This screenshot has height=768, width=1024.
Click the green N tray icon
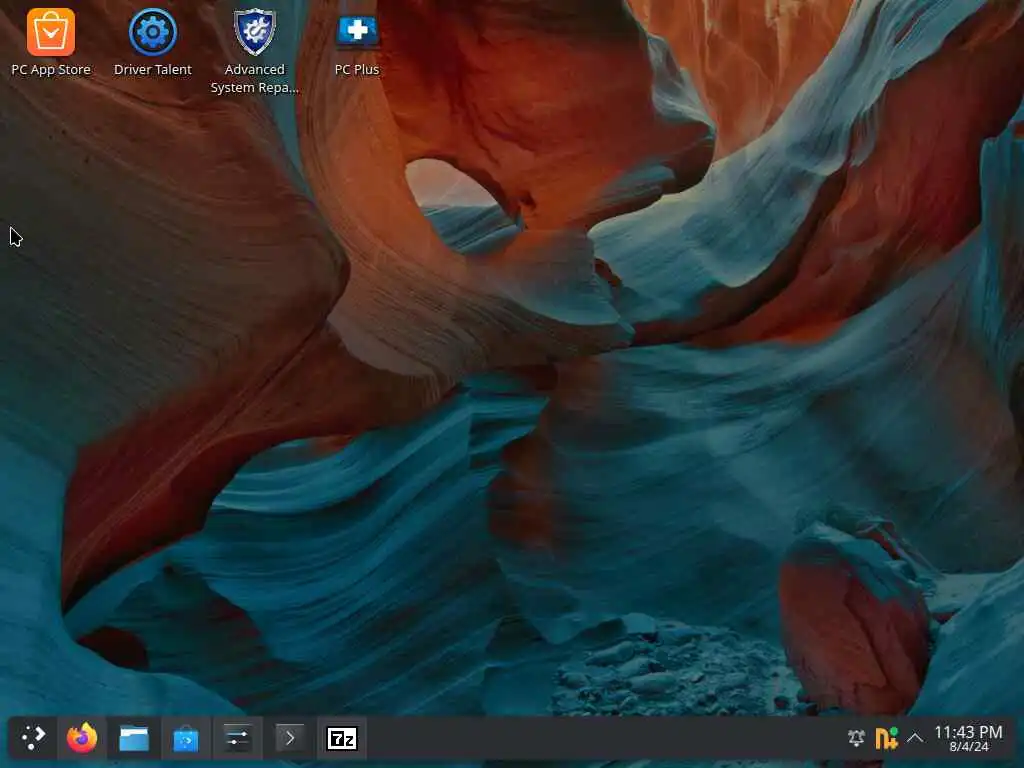tap(886, 738)
